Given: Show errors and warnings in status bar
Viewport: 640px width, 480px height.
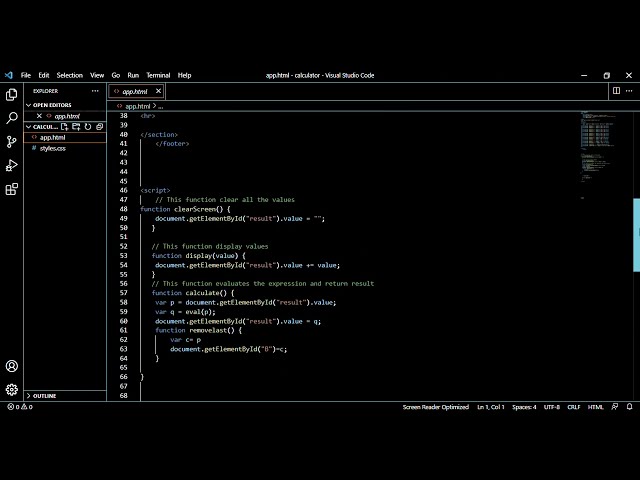Looking at the screenshot, I should [20, 407].
